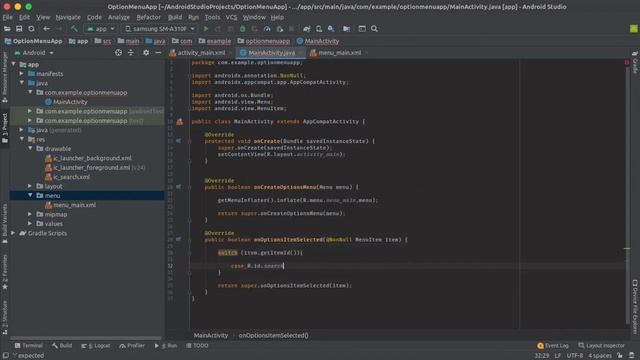Select MainActivity in the project tree

(70, 102)
